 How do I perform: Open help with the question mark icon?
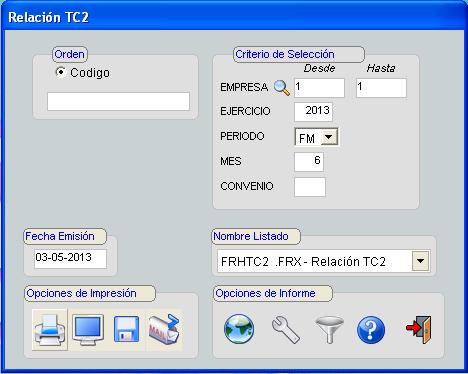(x=371, y=330)
